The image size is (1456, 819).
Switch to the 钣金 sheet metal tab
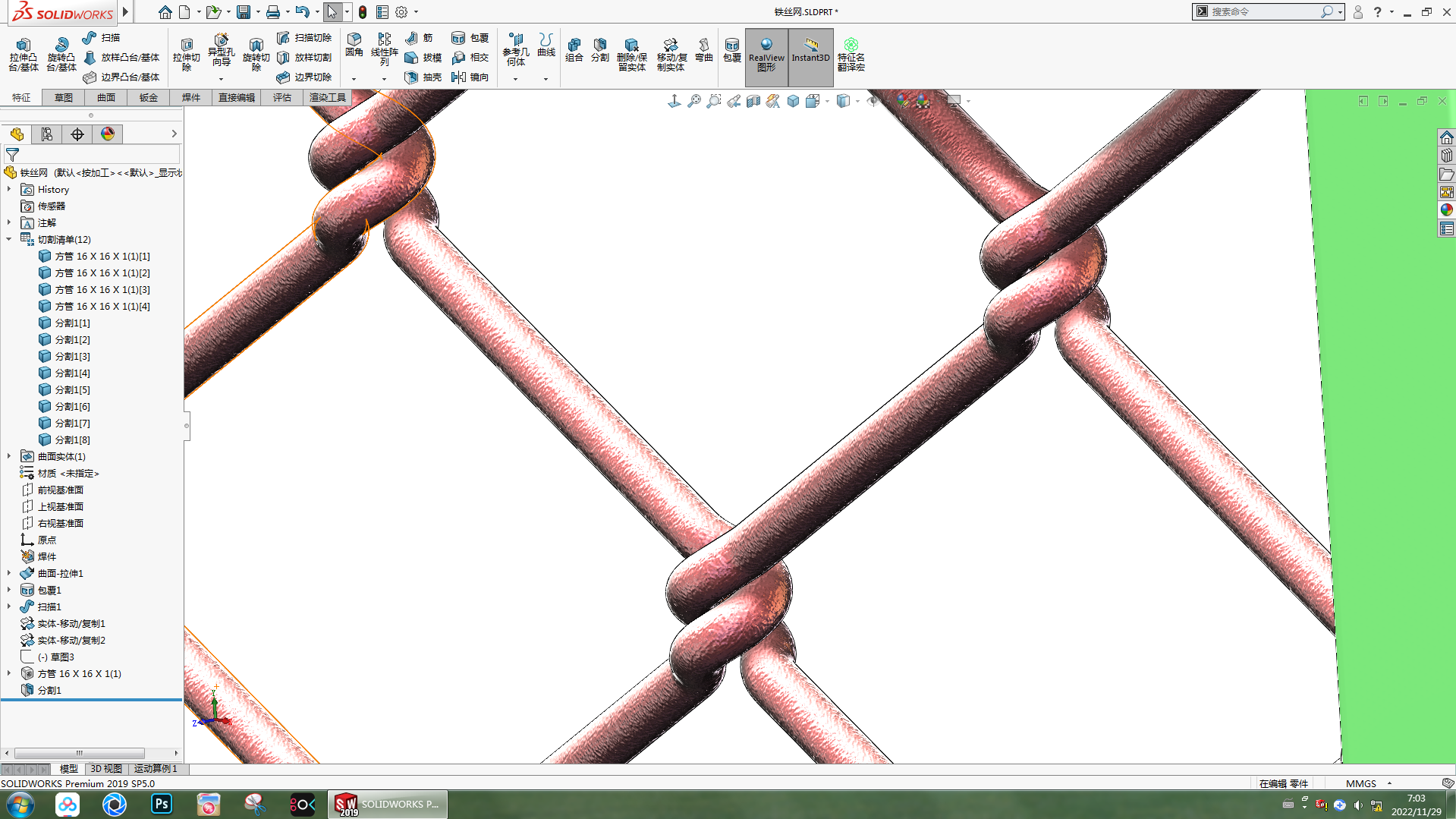[149, 97]
